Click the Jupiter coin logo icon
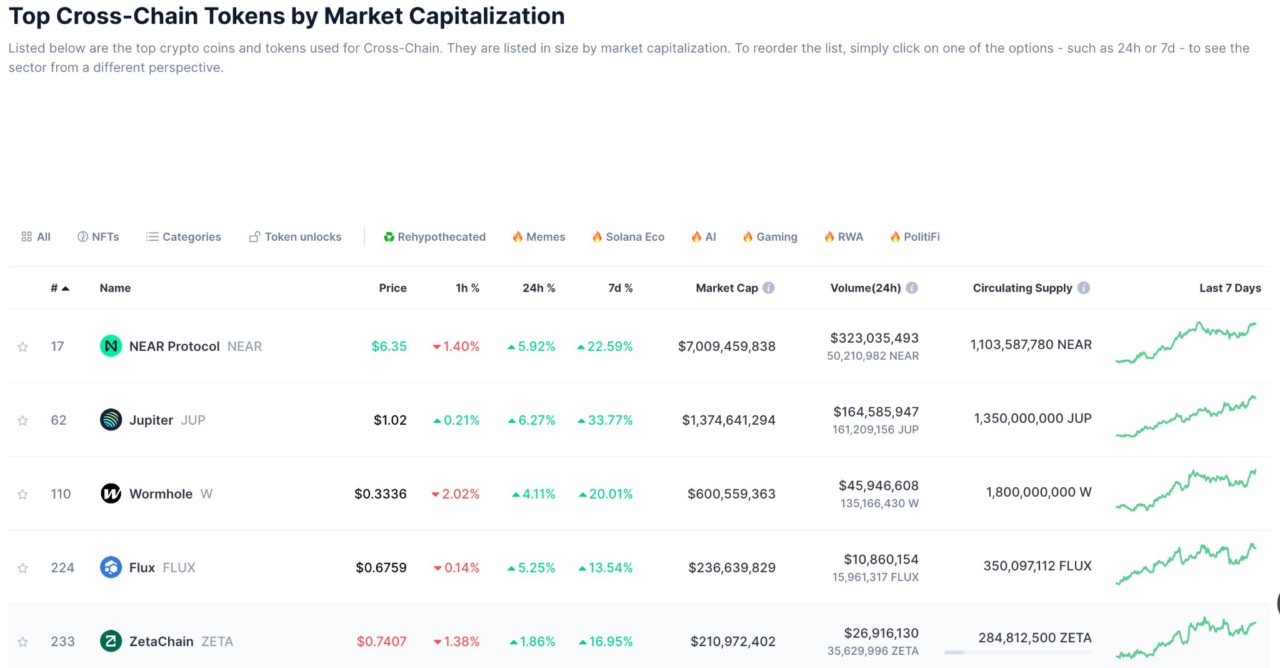The height and width of the screenshot is (668, 1280). click(x=111, y=420)
